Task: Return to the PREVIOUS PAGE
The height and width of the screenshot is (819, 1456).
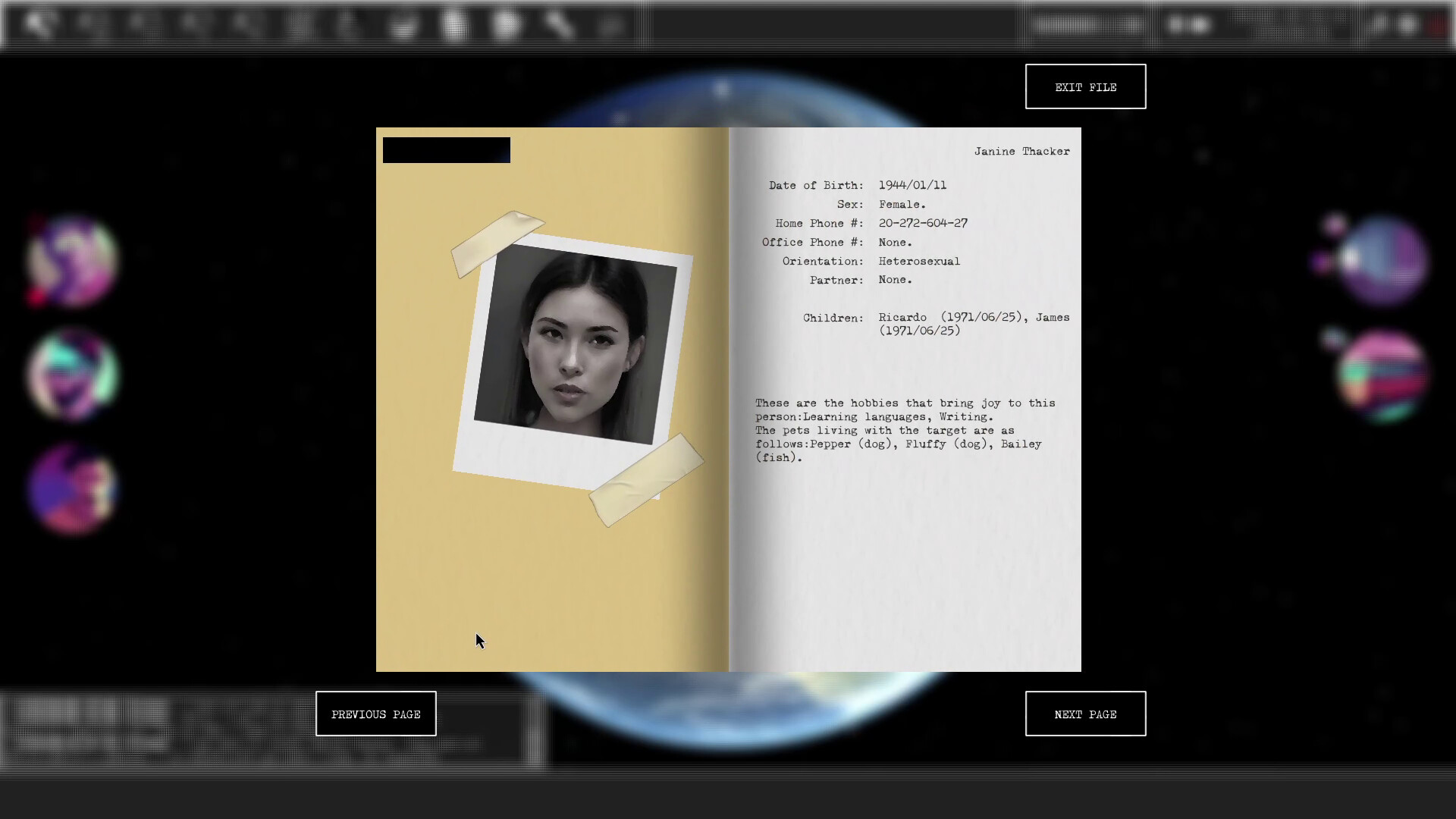Action: (375, 714)
